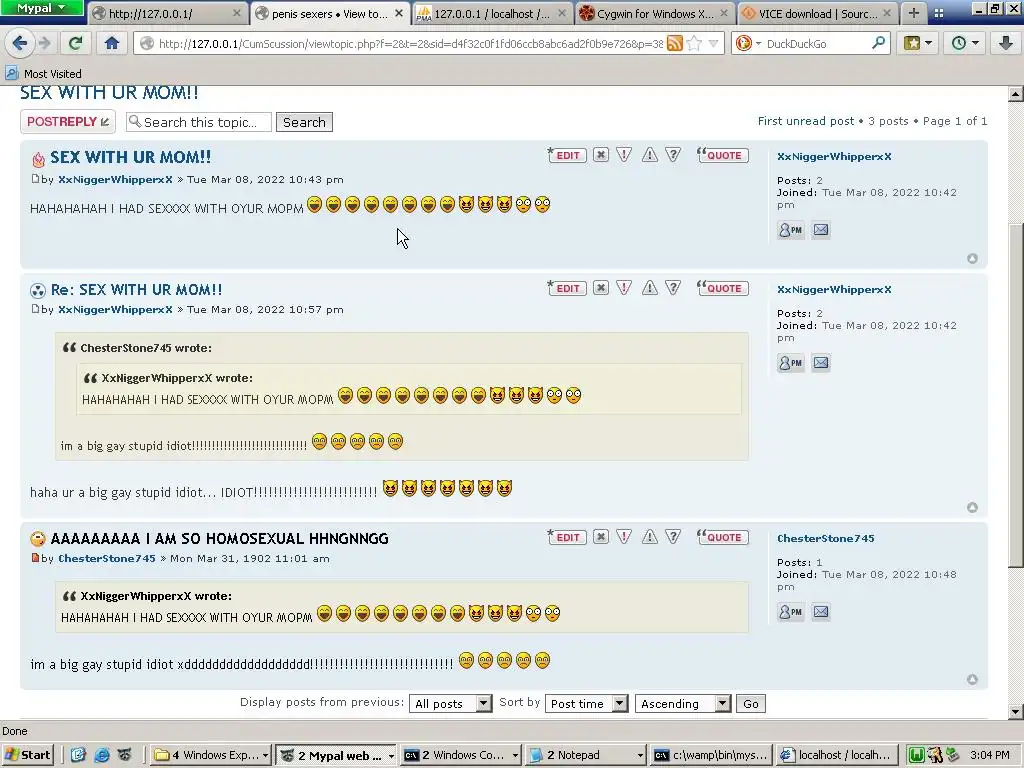Click the magnifier icon in DuckDuckGo search box
1024x768 pixels.
coord(878,43)
